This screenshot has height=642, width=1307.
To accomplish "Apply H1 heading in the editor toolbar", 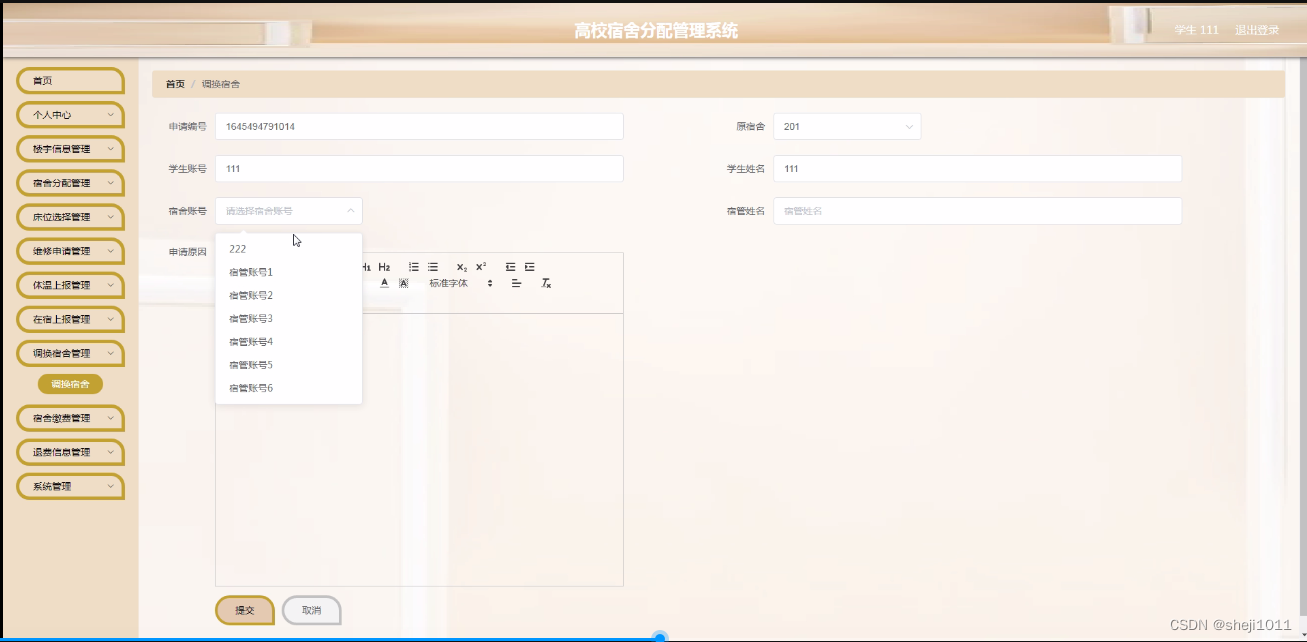I will coord(365,266).
